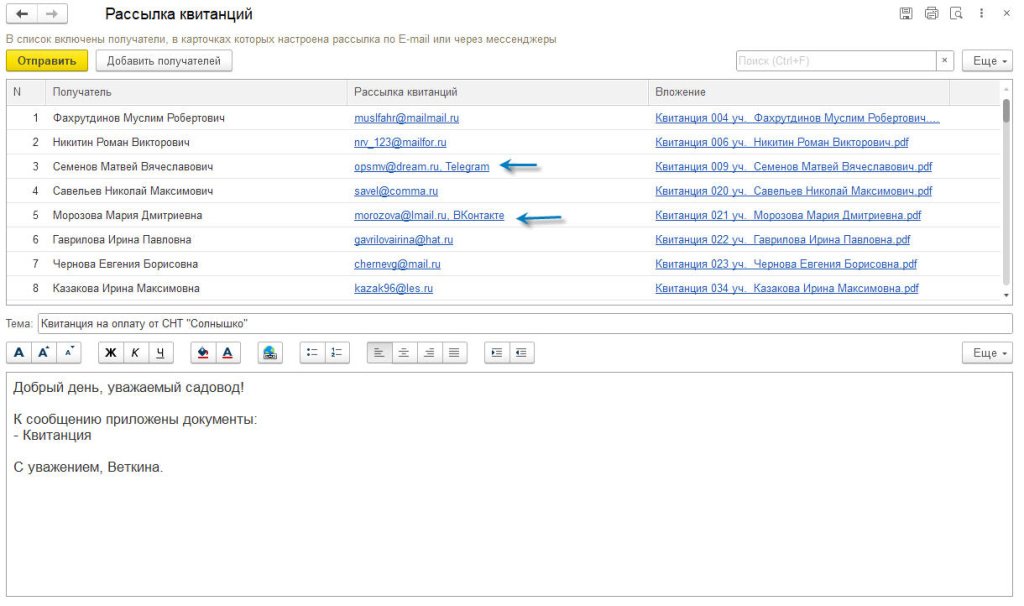Open the top Еще dropdown next to search
Viewport: 1024px width, 606px height.
click(986, 62)
